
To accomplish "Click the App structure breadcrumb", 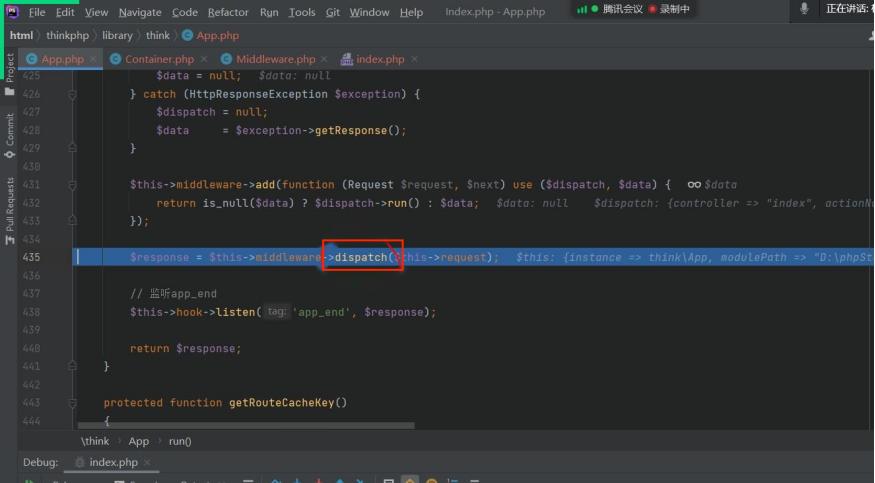I will tap(138, 441).
